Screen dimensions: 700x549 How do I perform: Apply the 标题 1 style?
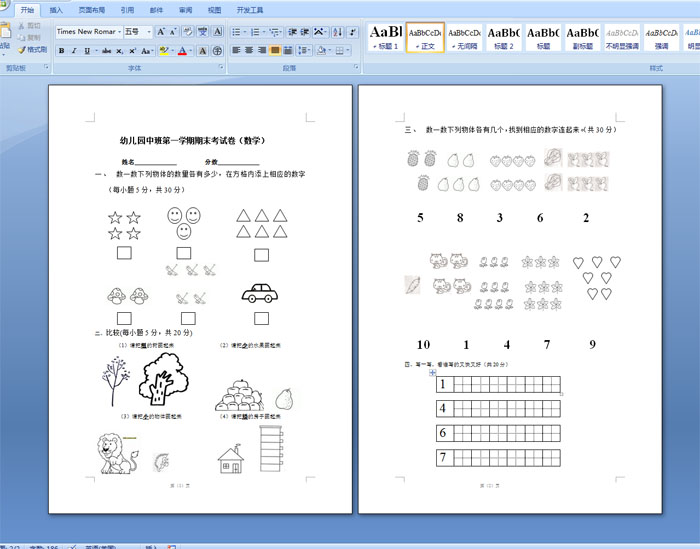pyautogui.click(x=386, y=37)
